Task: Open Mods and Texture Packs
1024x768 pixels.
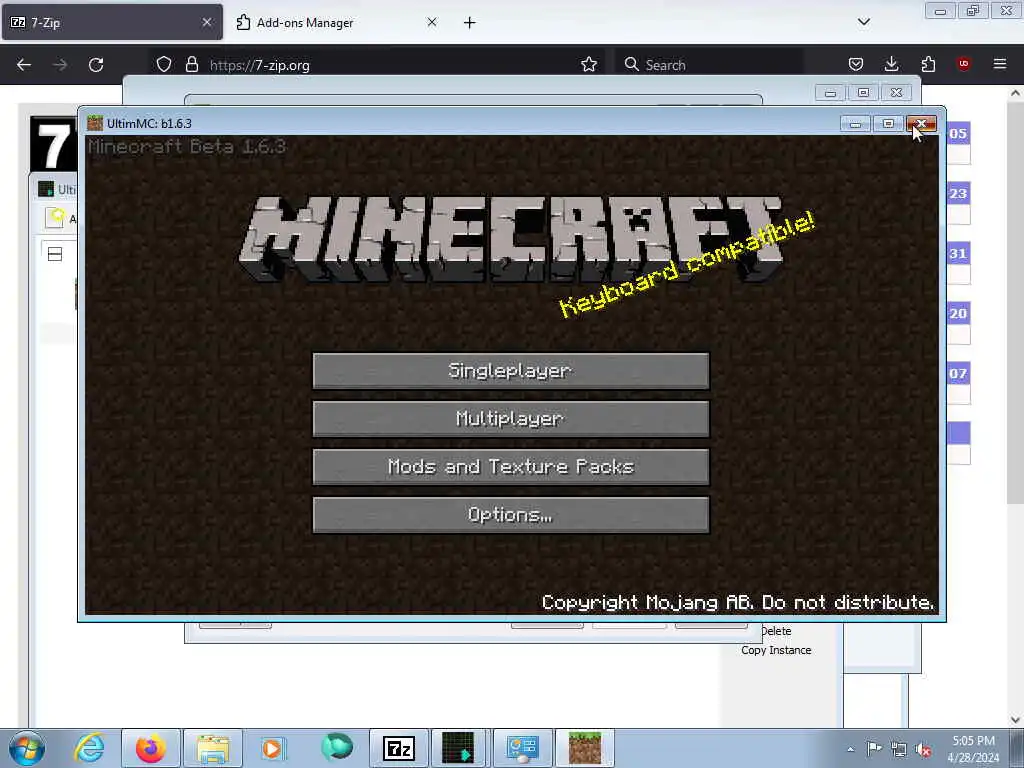Action: 511,467
